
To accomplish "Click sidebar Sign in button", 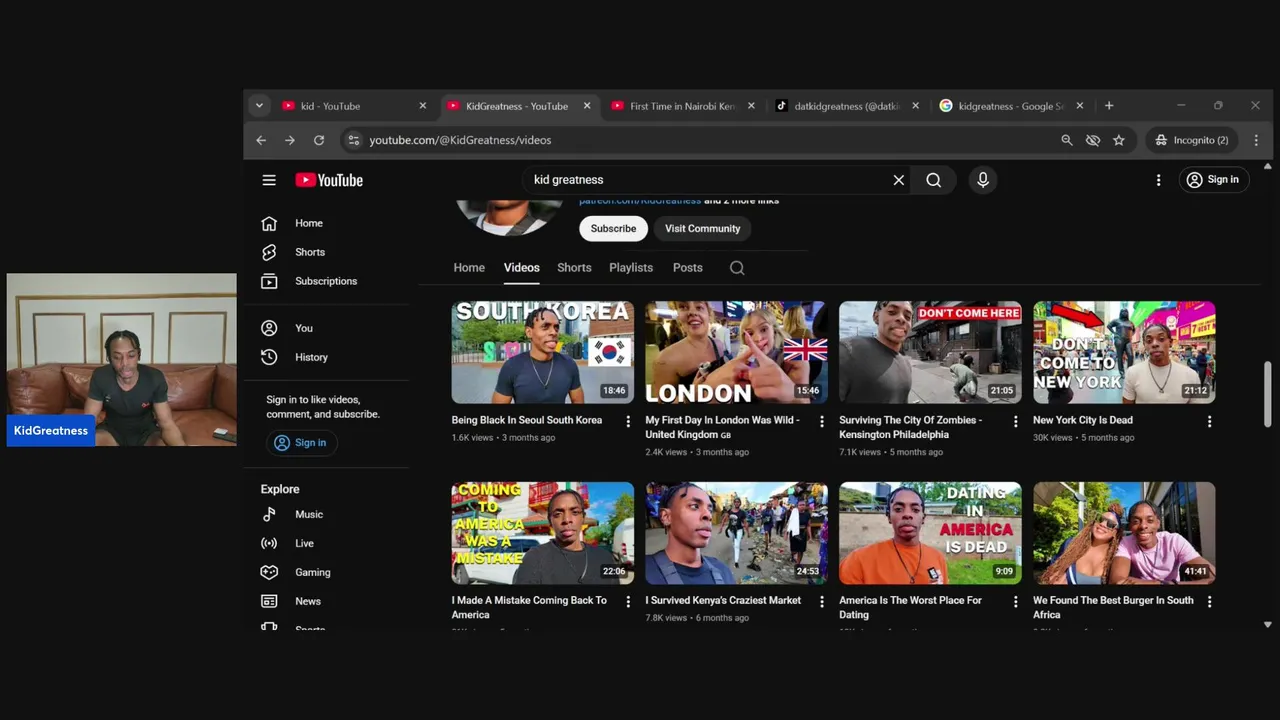I will (x=302, y=443).
